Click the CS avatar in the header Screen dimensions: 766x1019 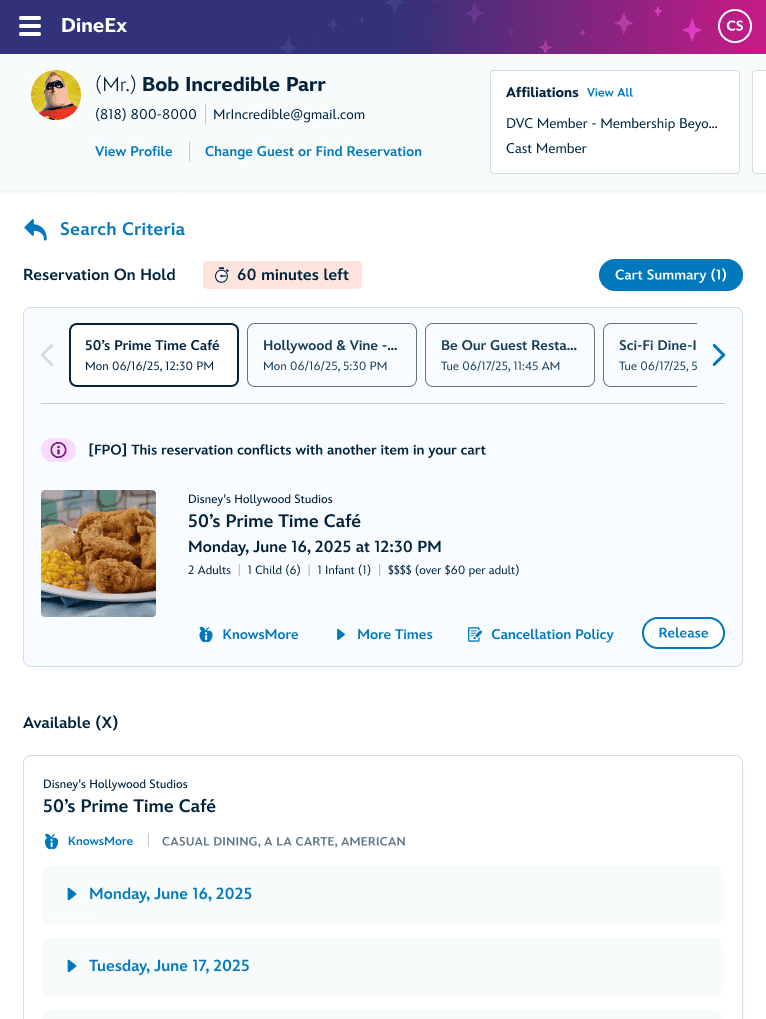(735, 26)
